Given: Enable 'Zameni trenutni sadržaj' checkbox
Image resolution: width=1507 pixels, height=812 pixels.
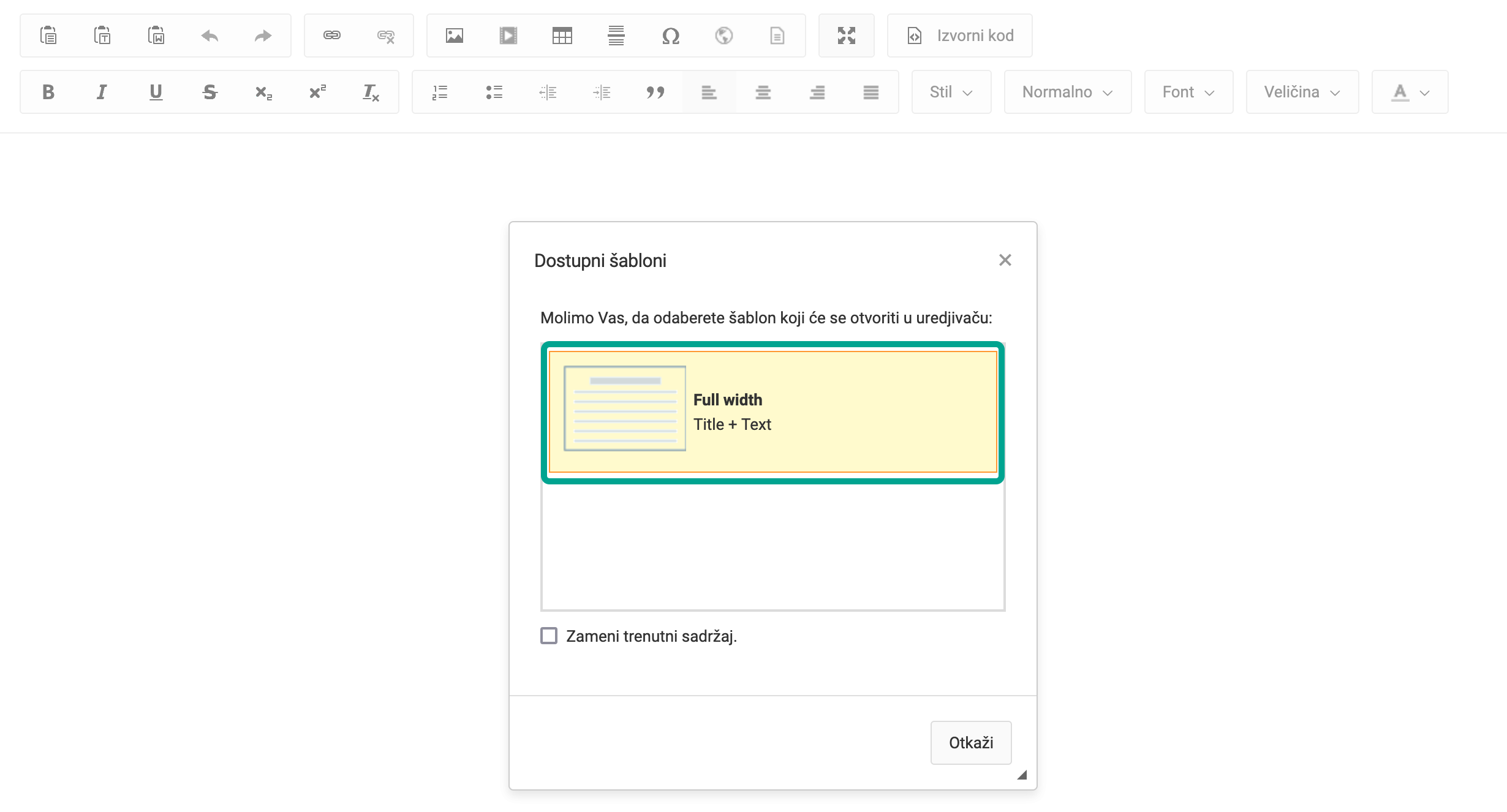Looking at the screenshot, I should 549,636.
